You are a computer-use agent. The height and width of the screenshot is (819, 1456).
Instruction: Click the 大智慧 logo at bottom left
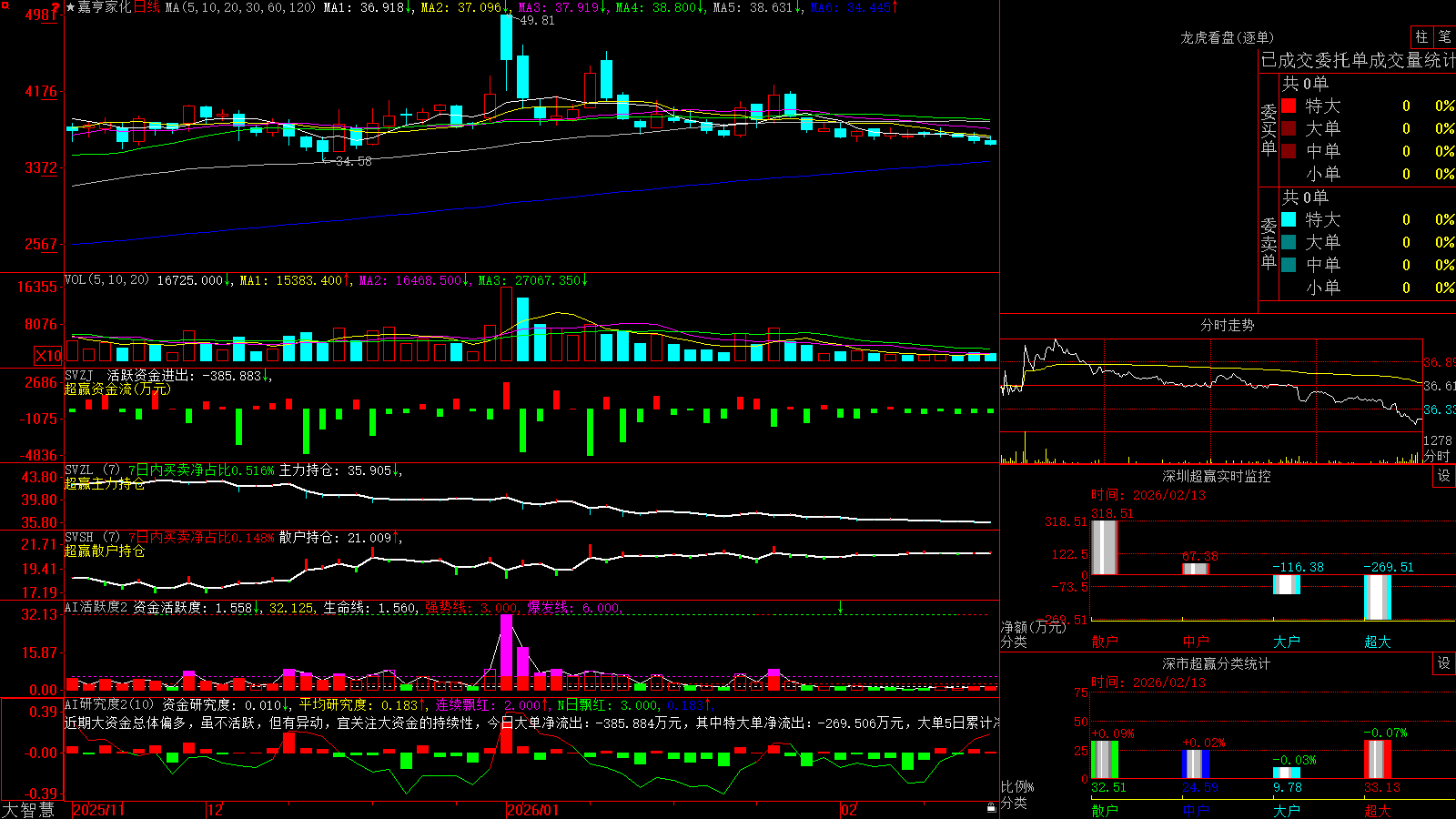pos(28,810)
